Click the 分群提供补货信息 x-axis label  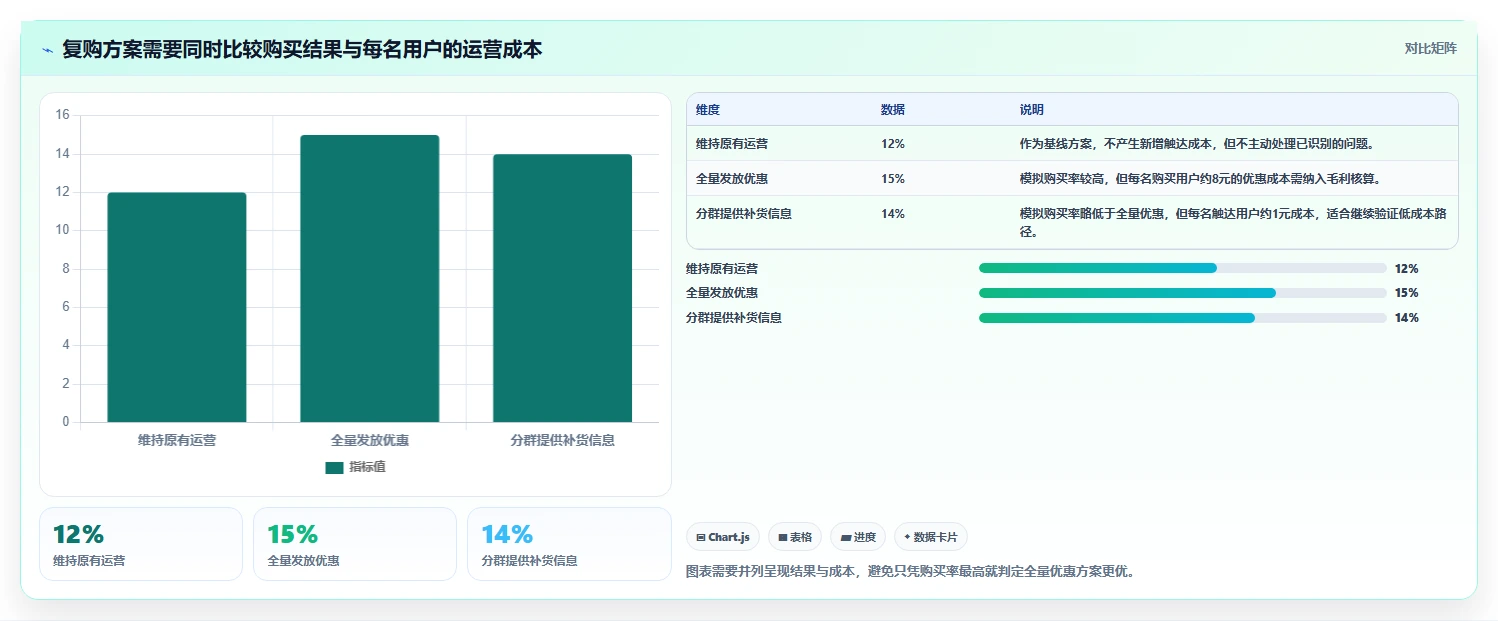[562, 440]
